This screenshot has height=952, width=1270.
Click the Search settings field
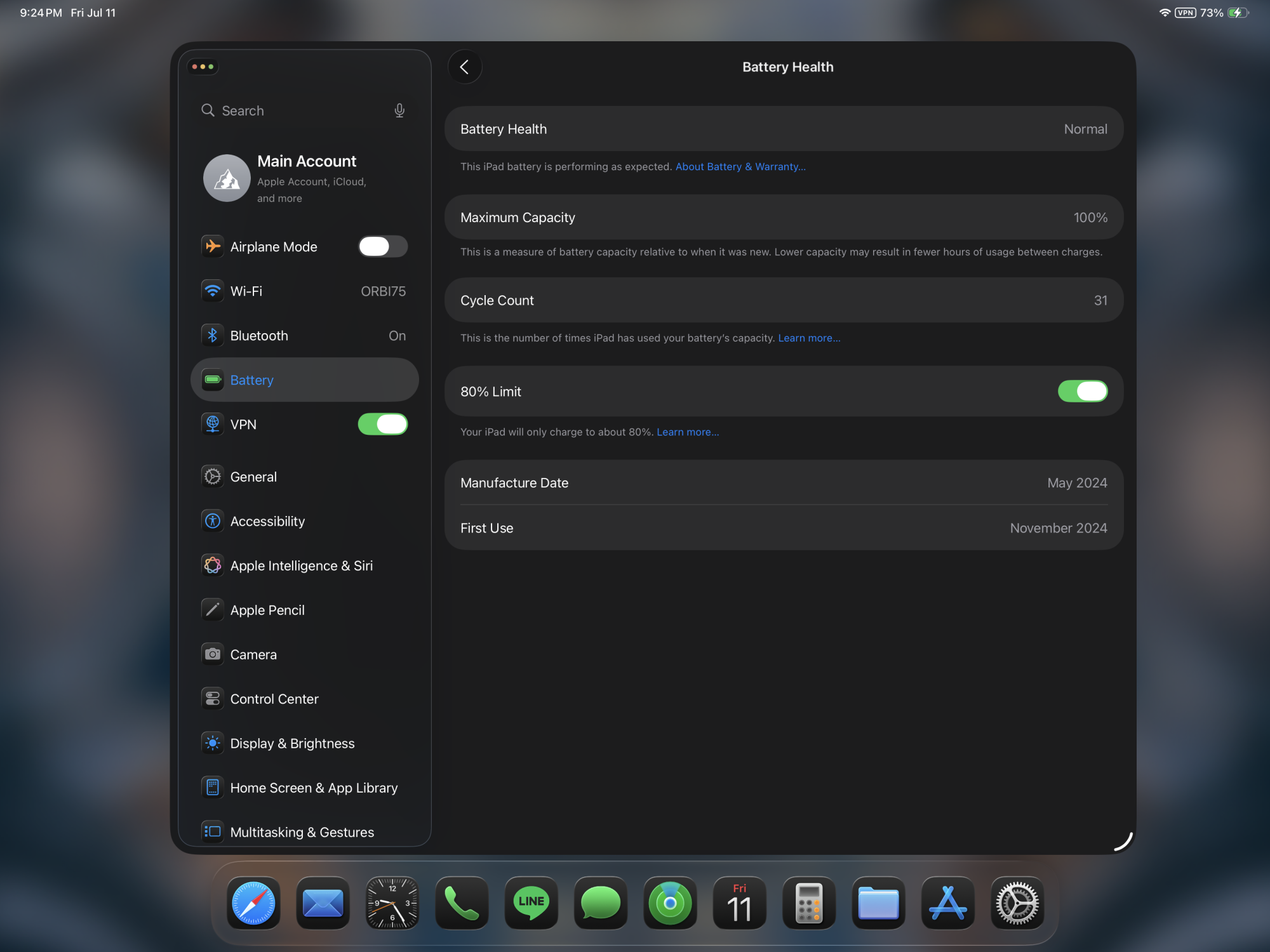coord(298,110)
